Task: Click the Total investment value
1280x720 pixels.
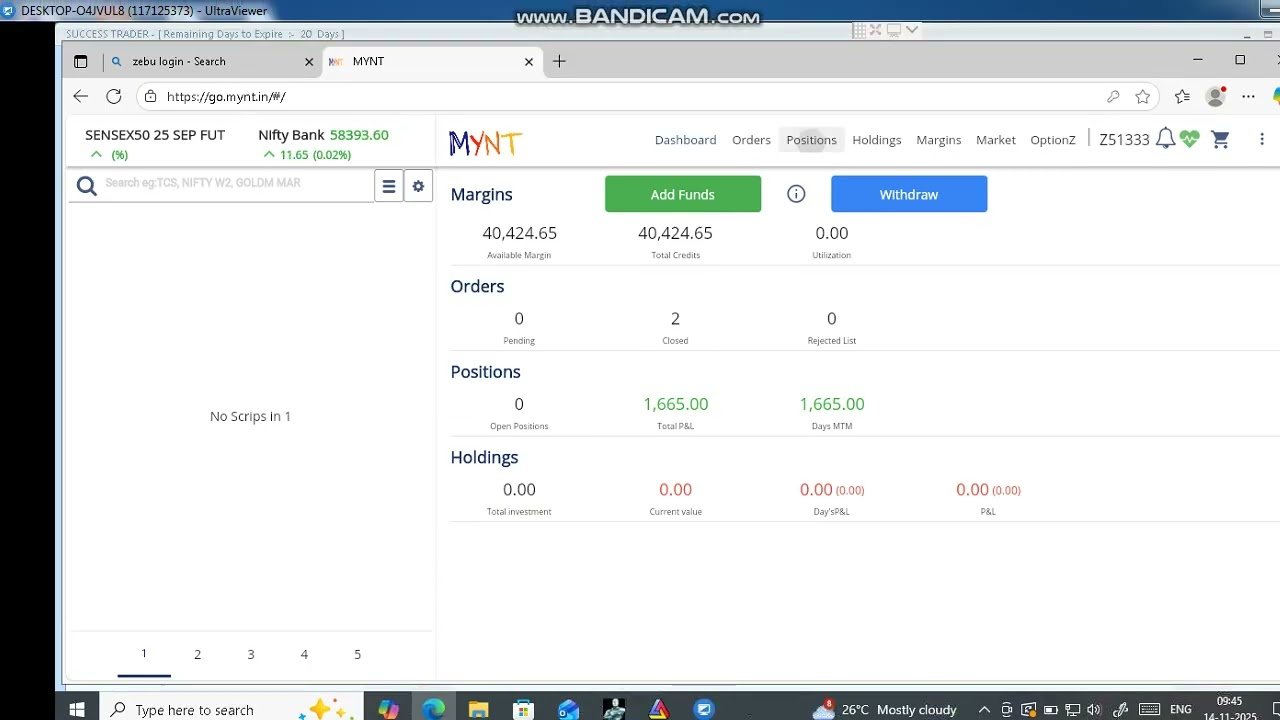Action: coord(519,490)
